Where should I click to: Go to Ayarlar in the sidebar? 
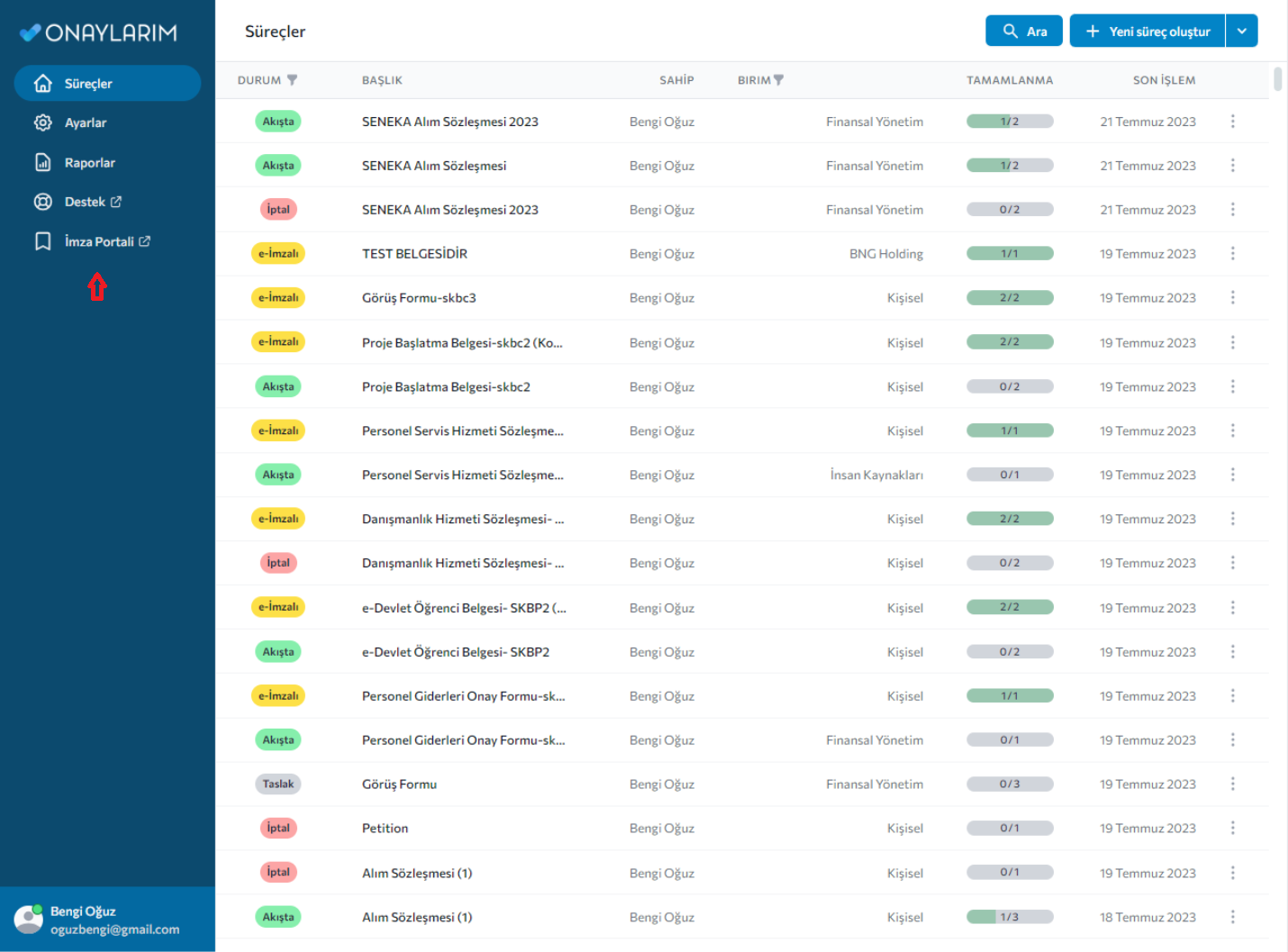(86, 123)
